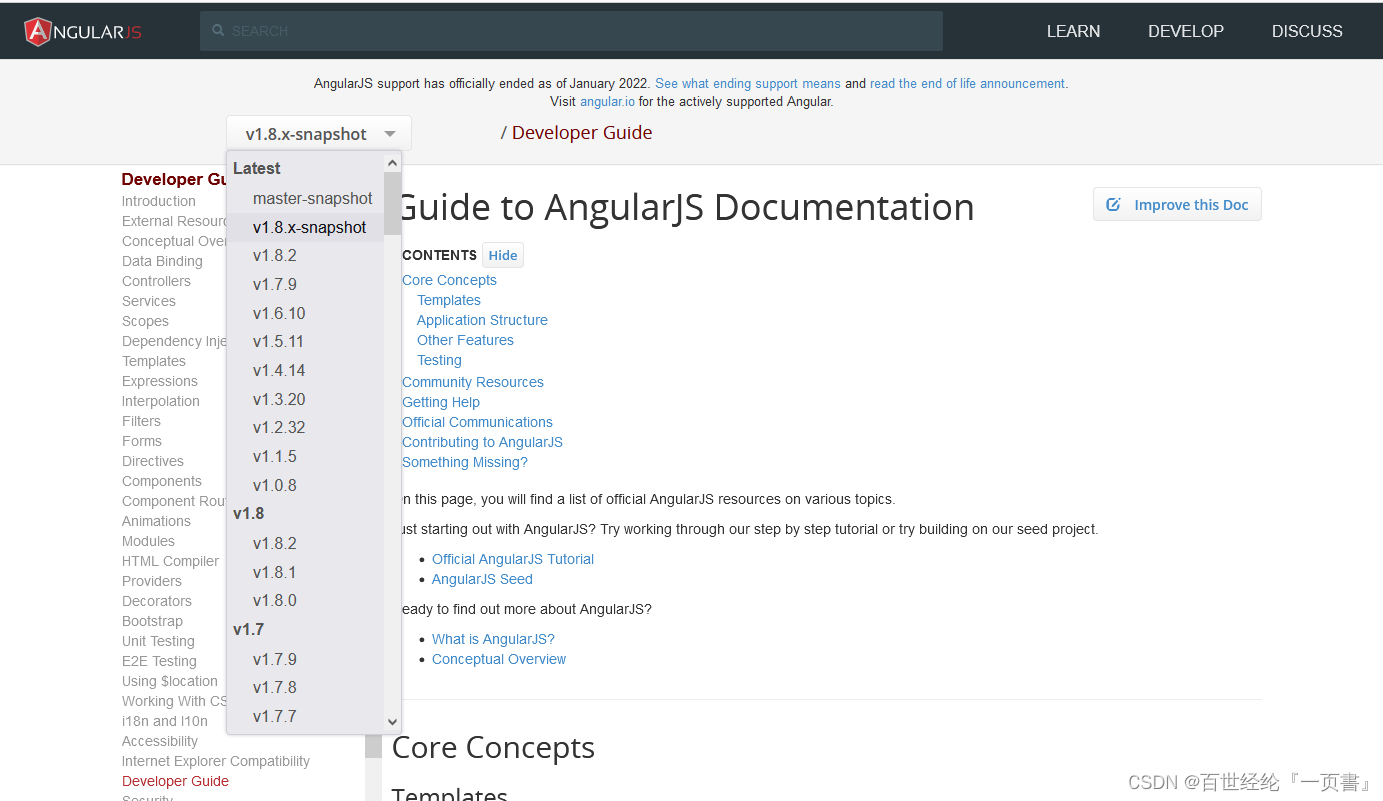
Task: Hide the contents table
Action: pos(503,255)
